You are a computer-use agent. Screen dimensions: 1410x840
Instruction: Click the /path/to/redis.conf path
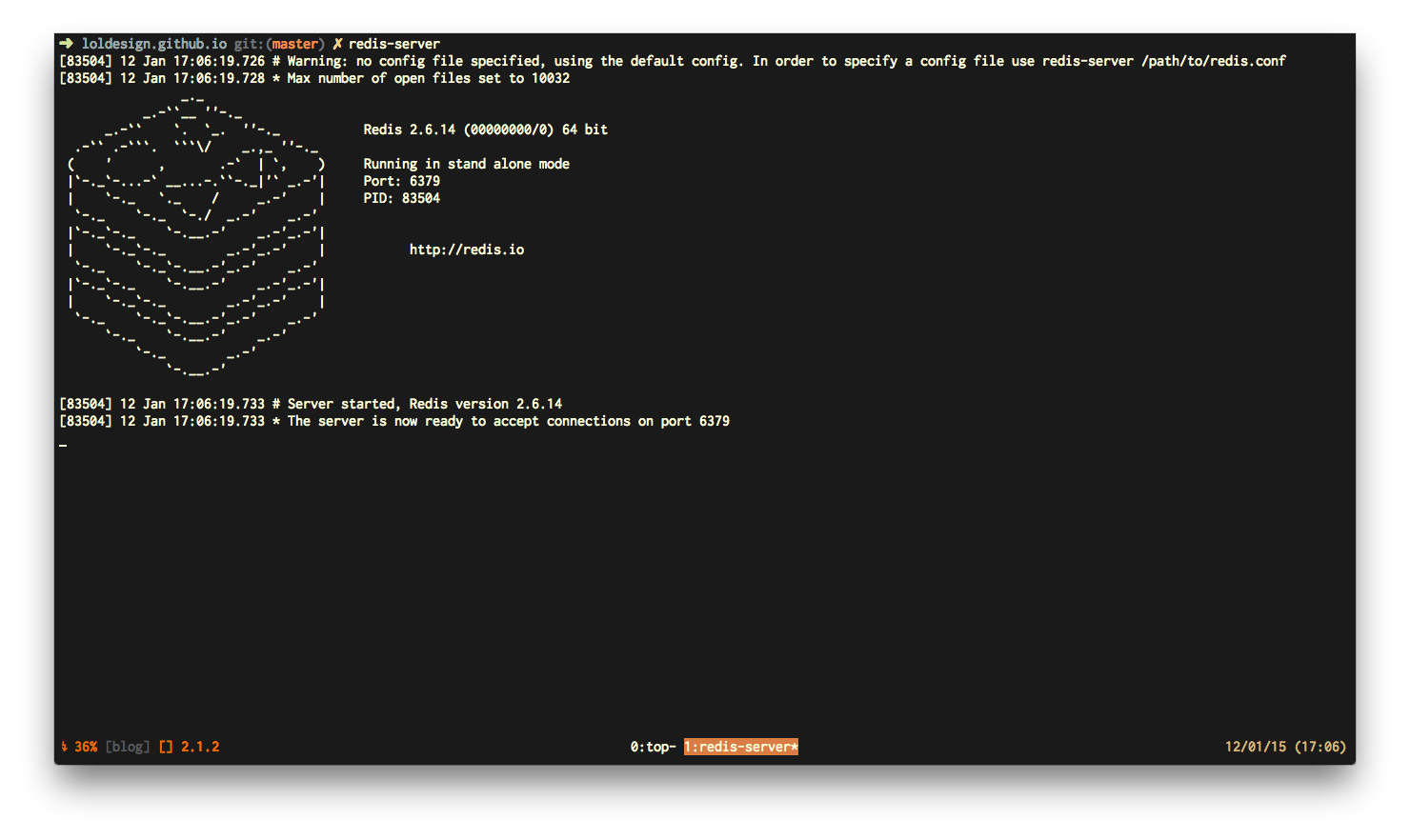(x=1214, y=61)
